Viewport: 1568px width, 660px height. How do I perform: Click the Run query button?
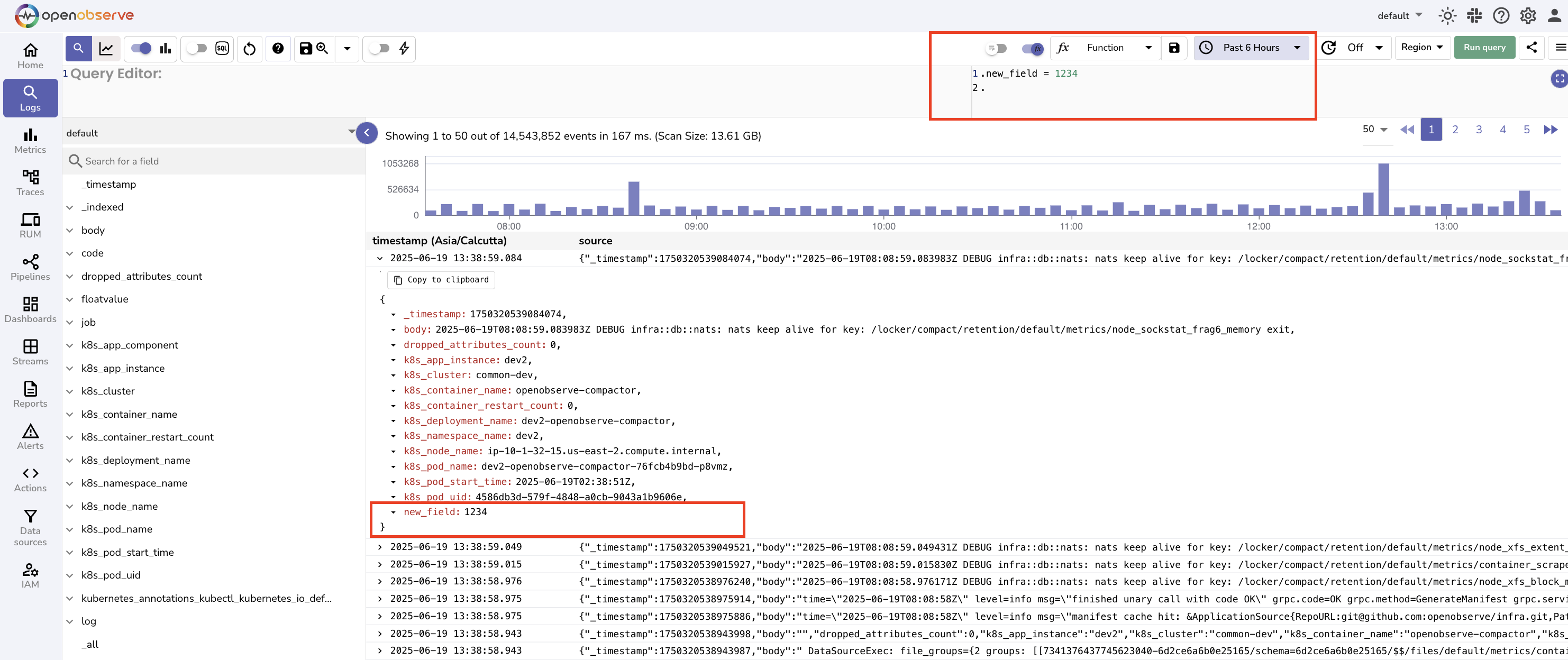(1484, 47)
